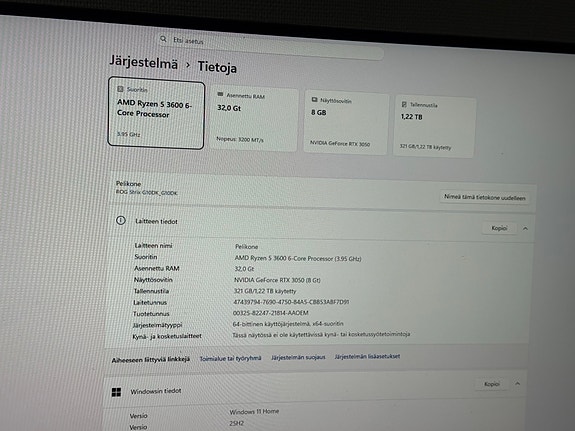Click 'Windows 11 Home' version value
This screenshot has height=431, width=575.
coord(254,412)
